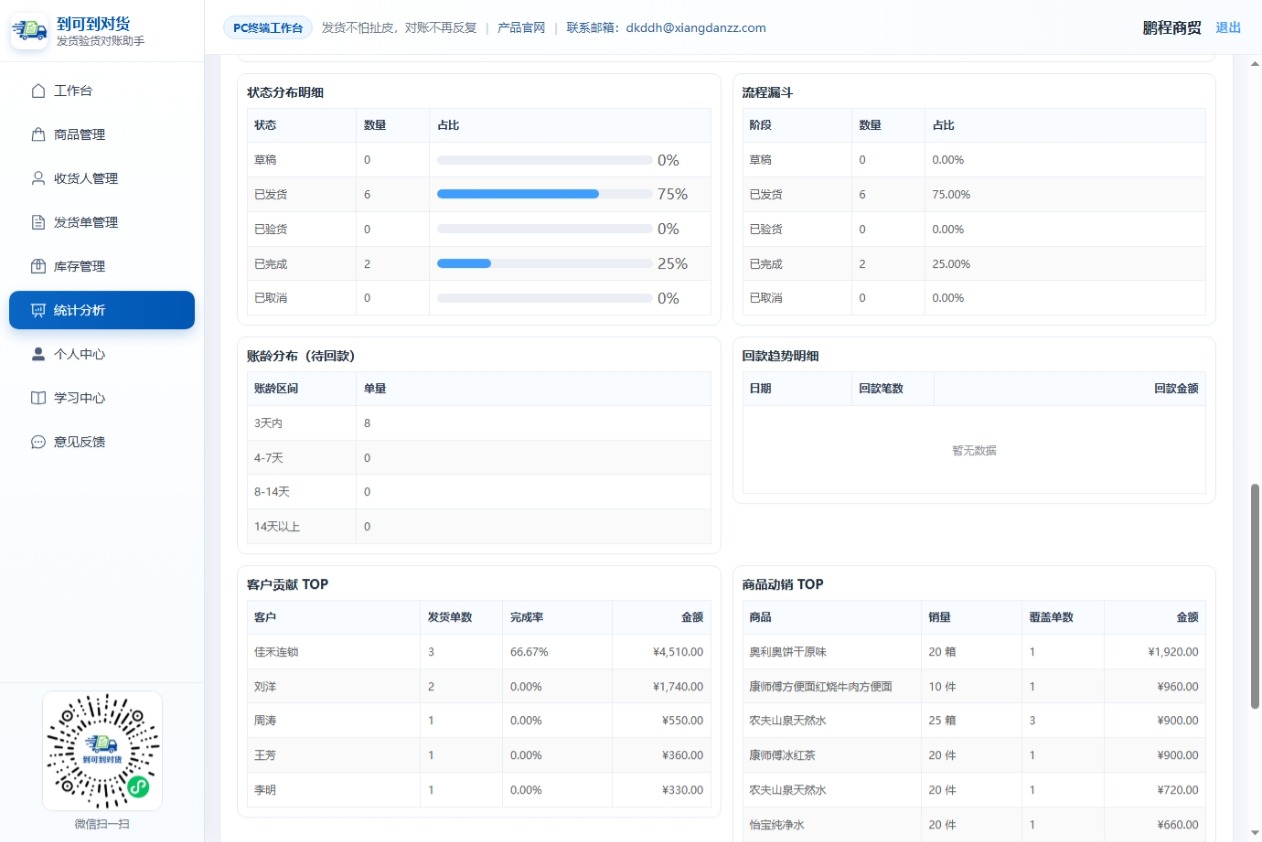Click the 商品管理 bag icon
The width and height of the screenshot is (1262, 842).
click(x=38, y=135)
